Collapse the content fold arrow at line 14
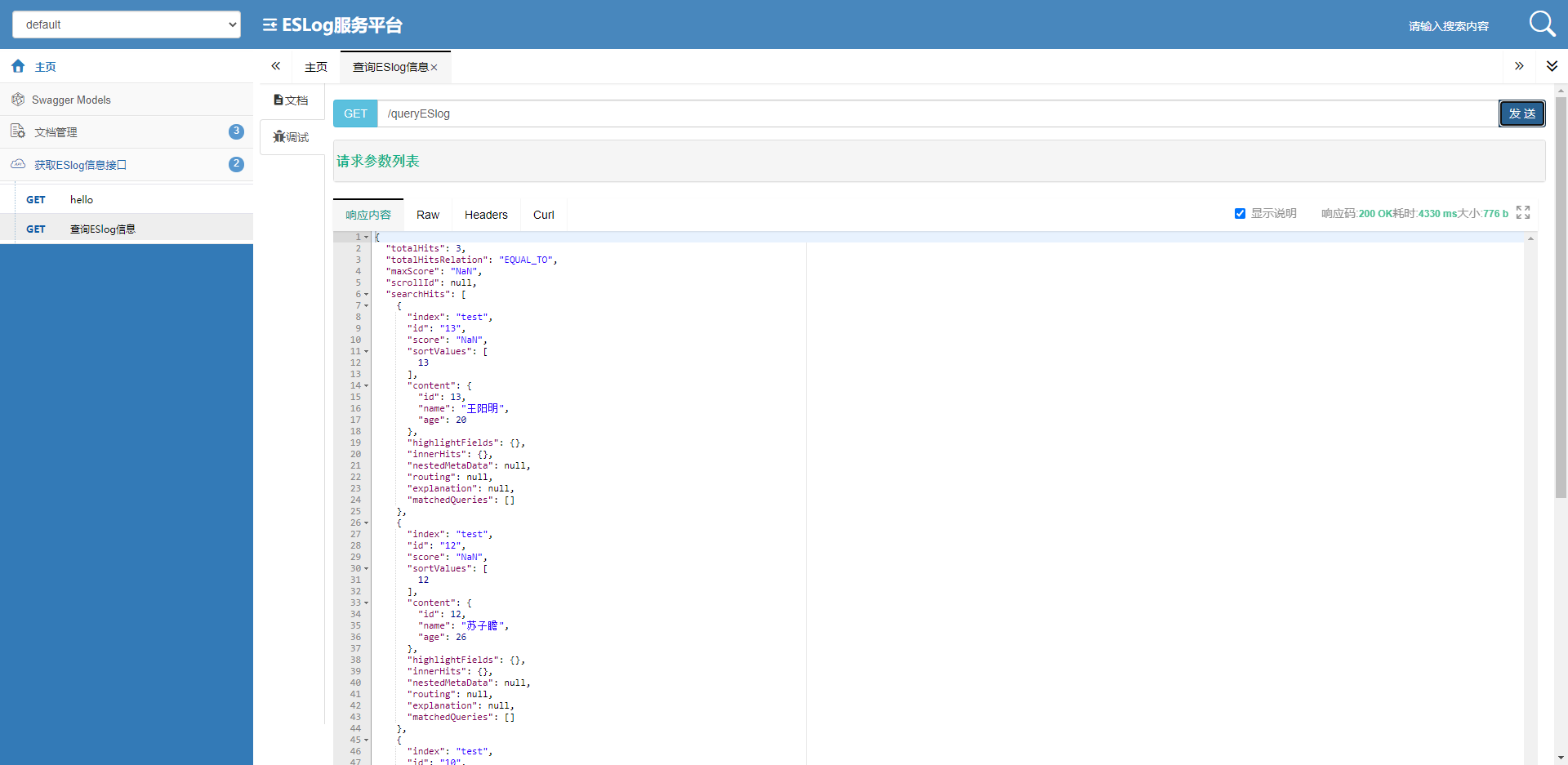Viewport: 1568px width, 765px height. [x=367, y=385]
